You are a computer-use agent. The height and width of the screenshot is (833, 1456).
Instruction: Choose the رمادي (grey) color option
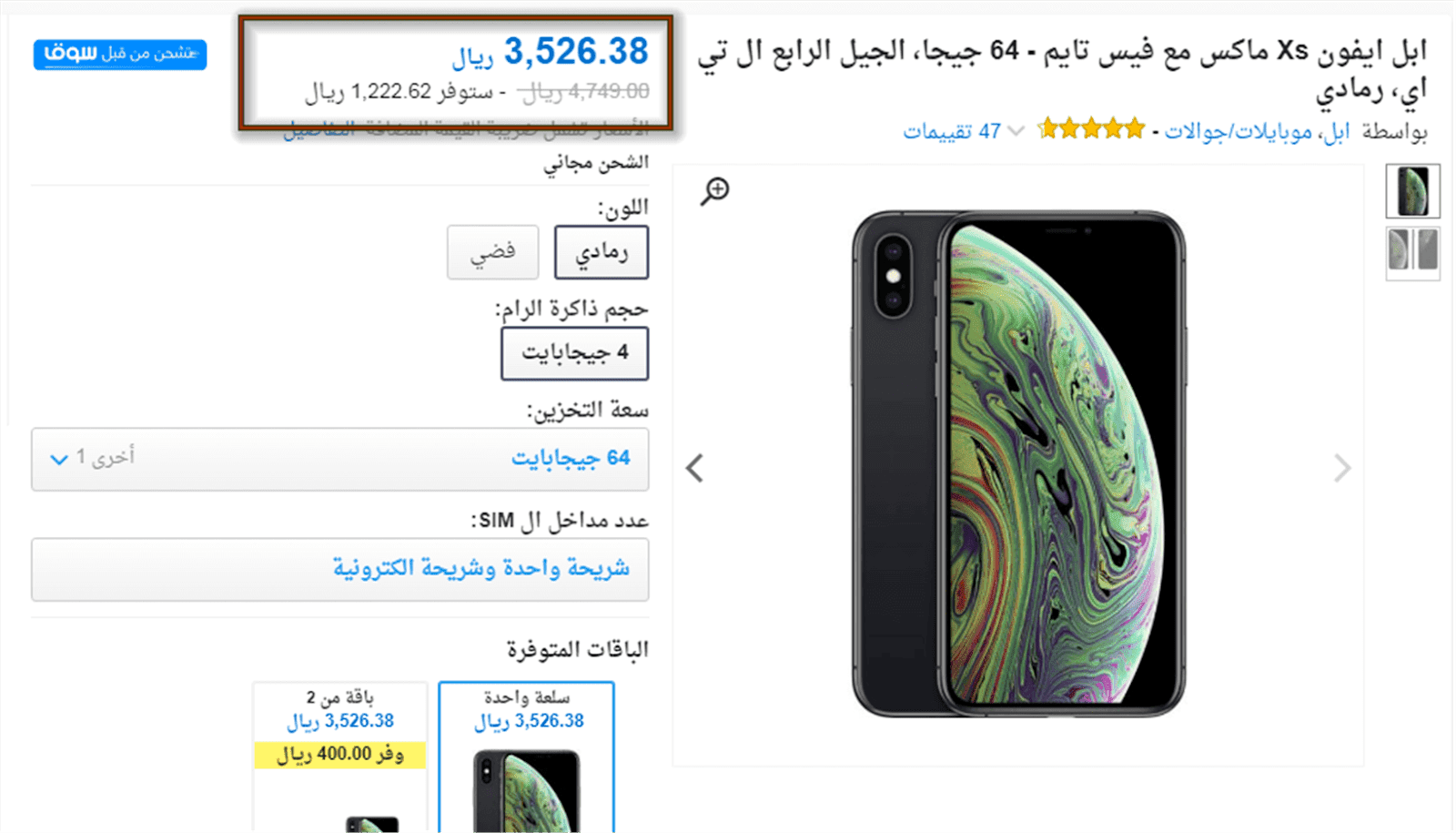tap(602, 252)
